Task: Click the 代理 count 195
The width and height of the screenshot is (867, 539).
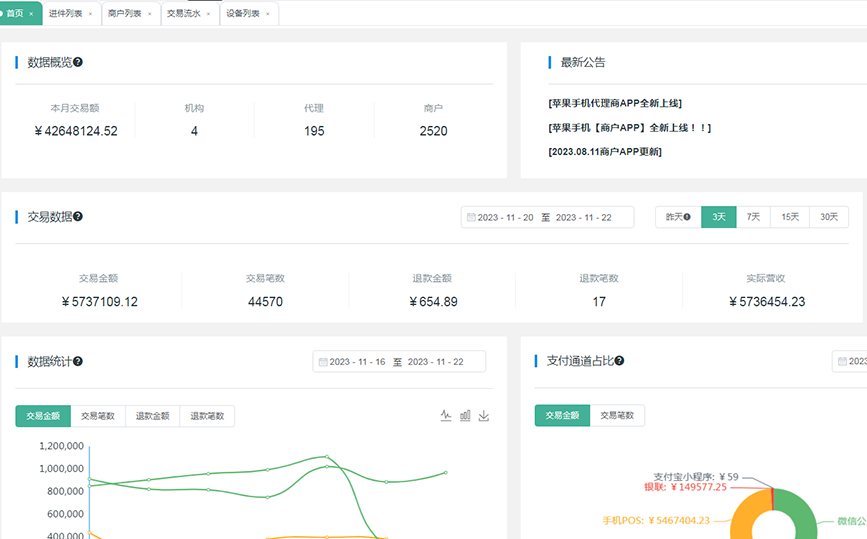Action: click(x=314, y=131)
